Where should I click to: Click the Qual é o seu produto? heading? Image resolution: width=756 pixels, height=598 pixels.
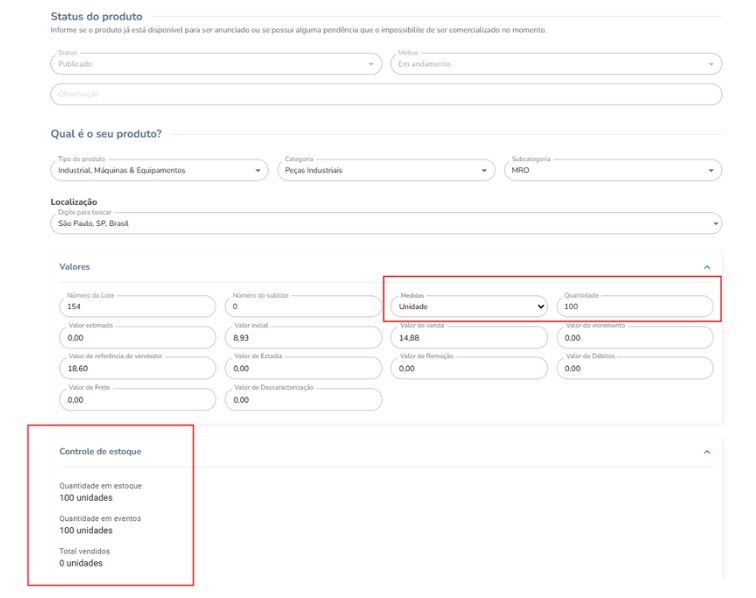pos(106,134)
